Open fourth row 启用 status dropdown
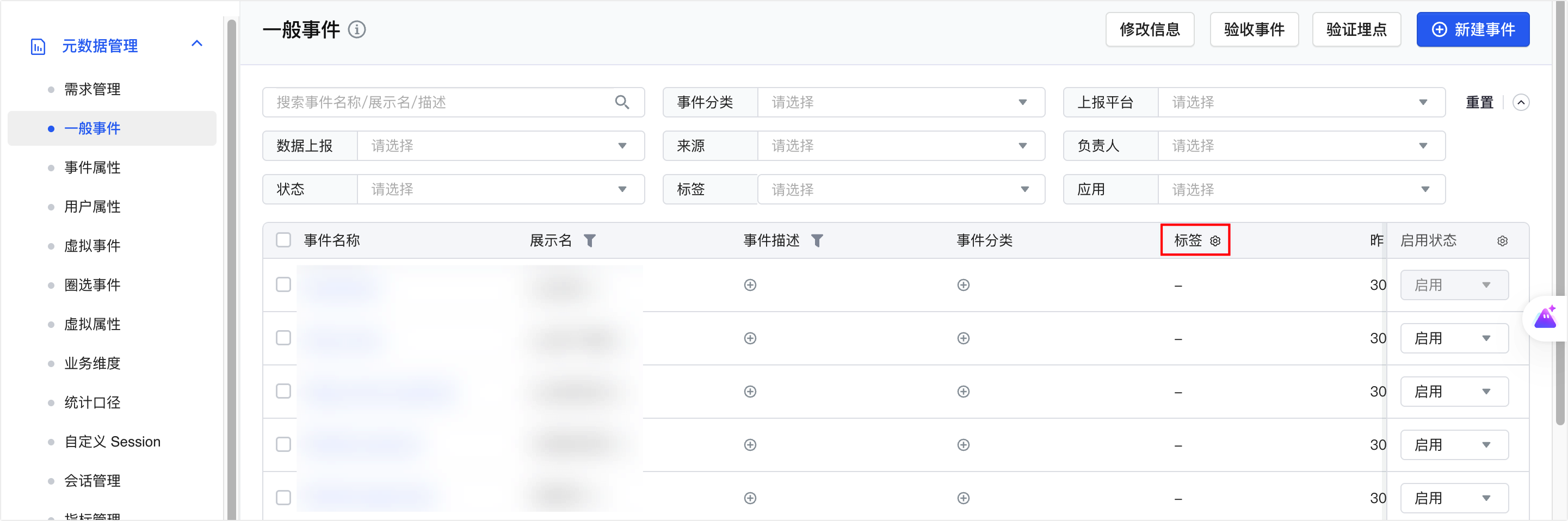This screenshot has height=521, width=1568. click(1454, 445)
